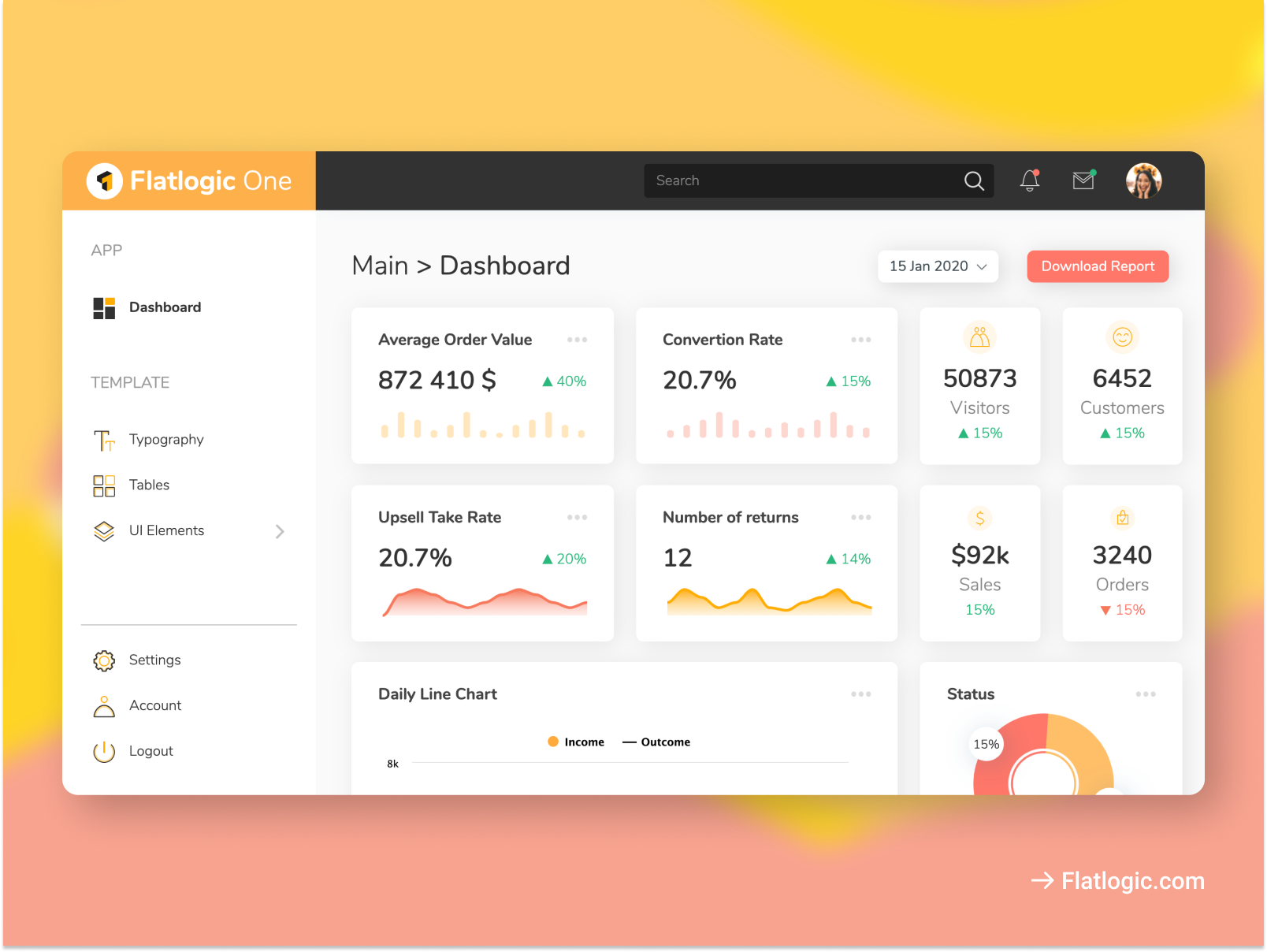The width and height of the screenshot is (1267, 952).
Task: Click the Logout power icon
Action: pos(104,752)
